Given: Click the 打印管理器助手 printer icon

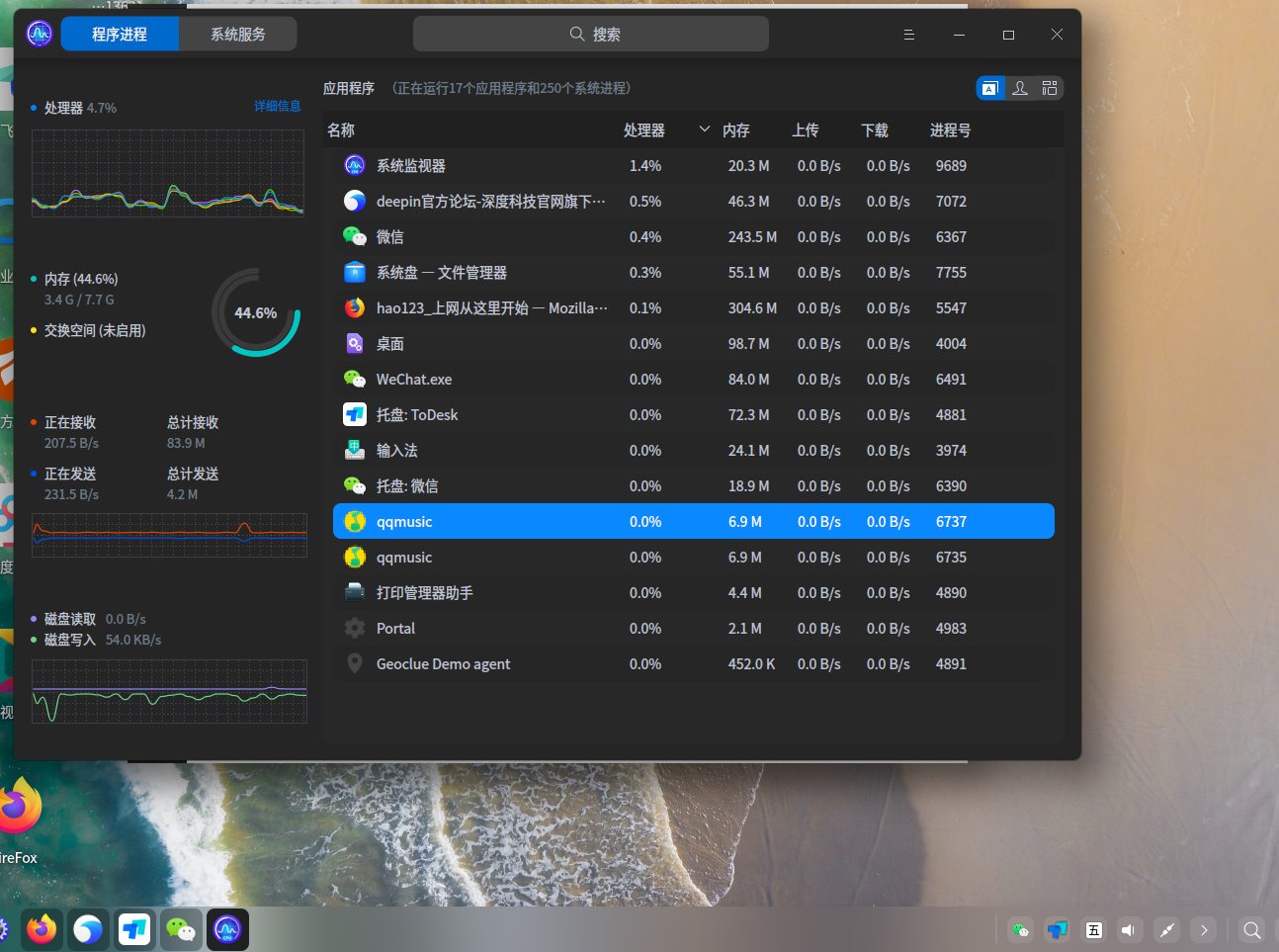Looking at the screenshot, I should [x=355, y=593].
